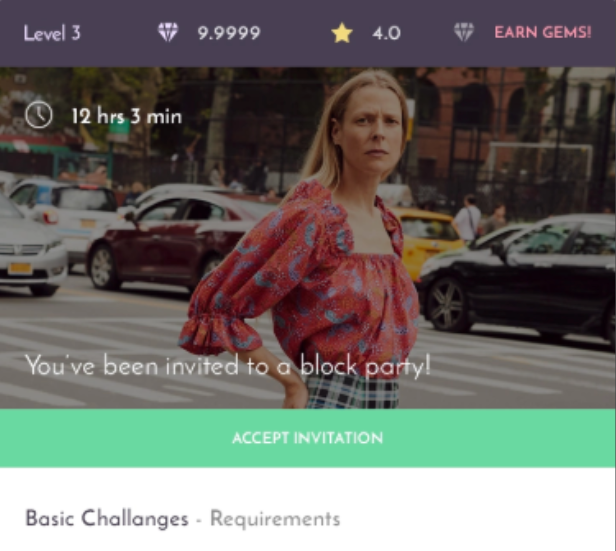
Task: Select the Level 3 indicator
Action: tap(52, 33)
